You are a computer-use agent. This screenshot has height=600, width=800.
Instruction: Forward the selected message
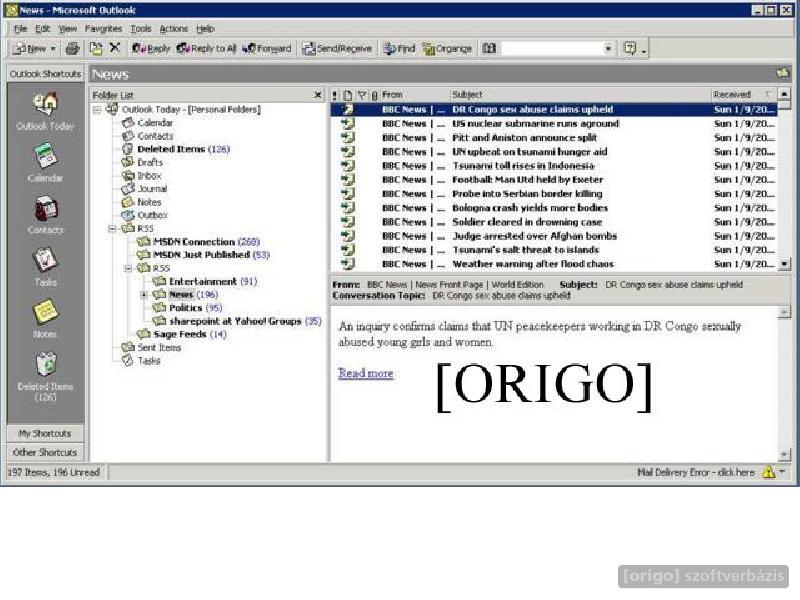click(x=267, y=48)
